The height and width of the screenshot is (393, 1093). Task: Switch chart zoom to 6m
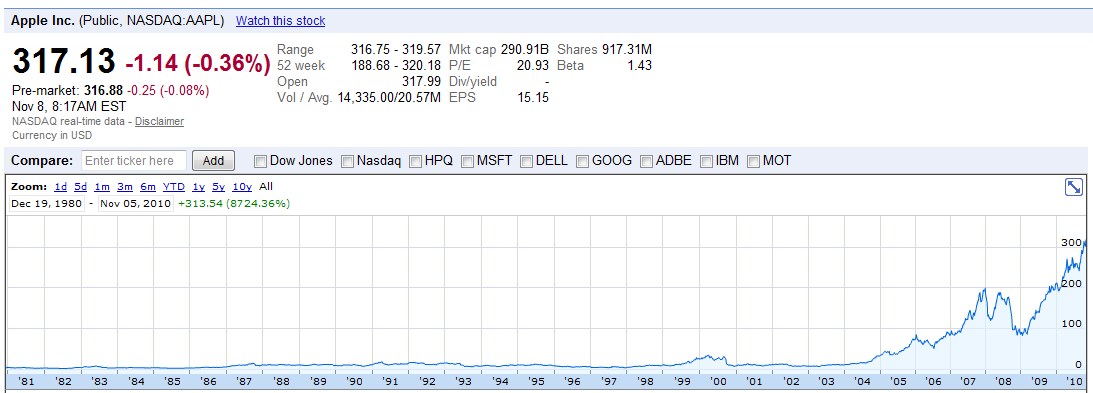pos(147,187)
